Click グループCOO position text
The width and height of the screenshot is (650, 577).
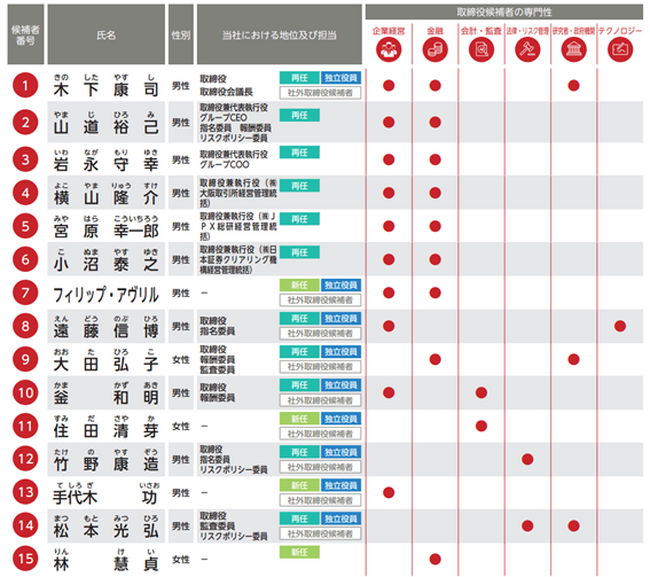tap(225, 165)
